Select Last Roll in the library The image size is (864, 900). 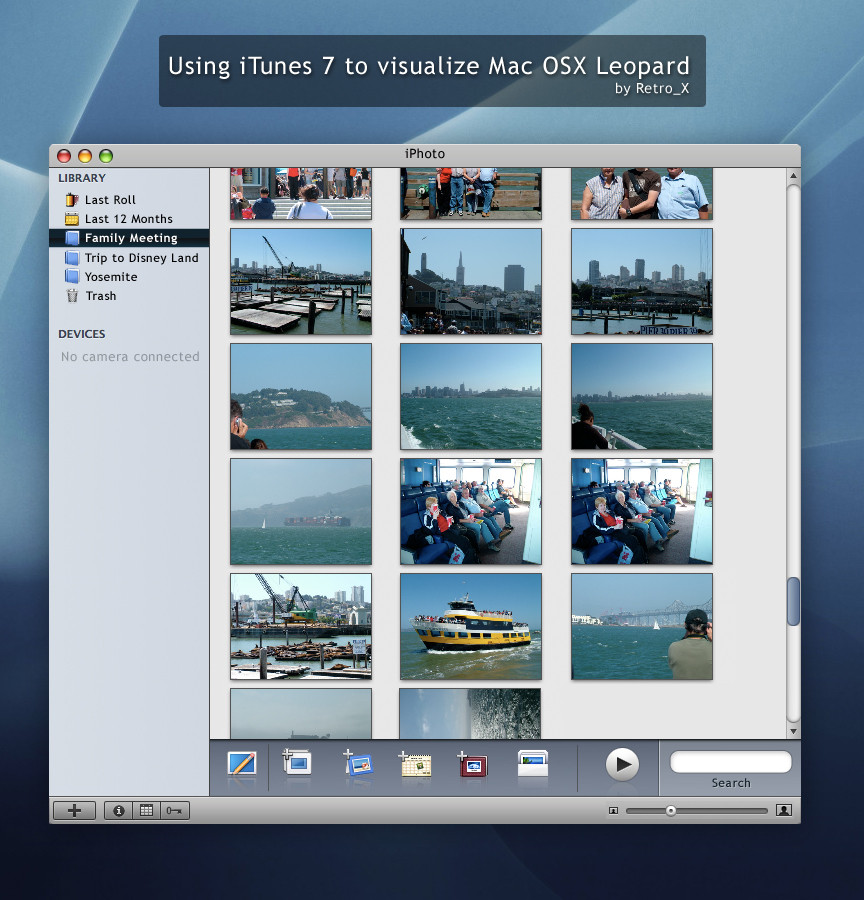(x=129, y=200)
